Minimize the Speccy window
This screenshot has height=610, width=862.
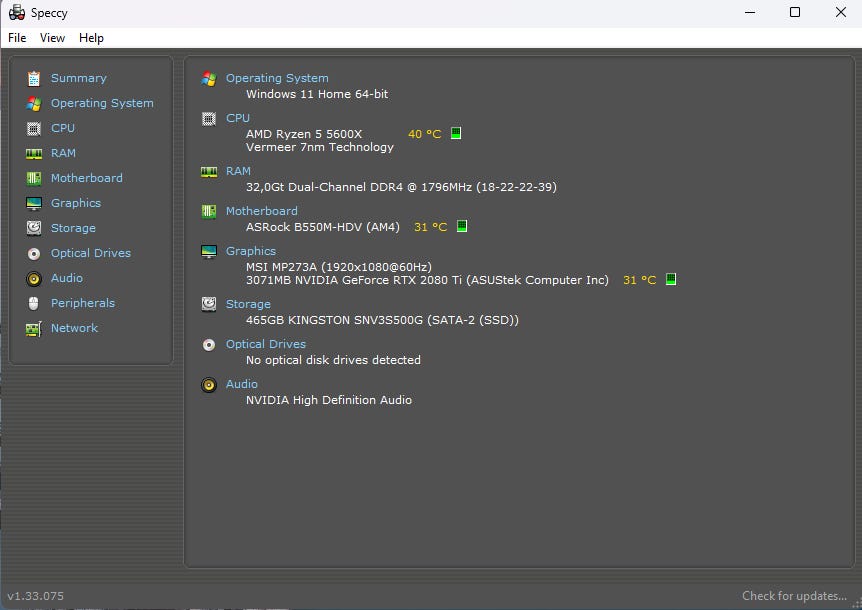click(750, 12)
